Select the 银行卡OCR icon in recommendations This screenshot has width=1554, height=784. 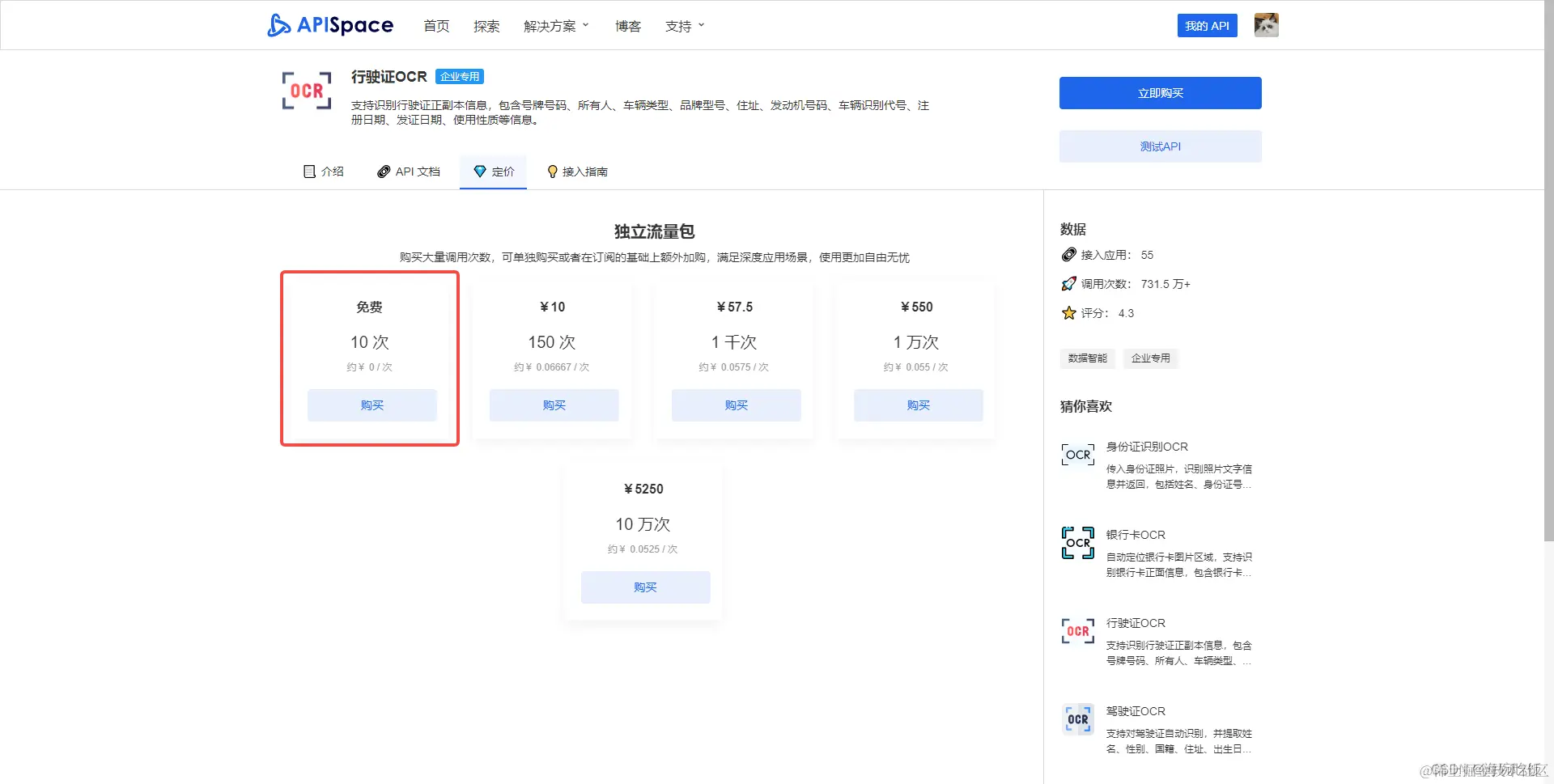tap(1077, 543)
